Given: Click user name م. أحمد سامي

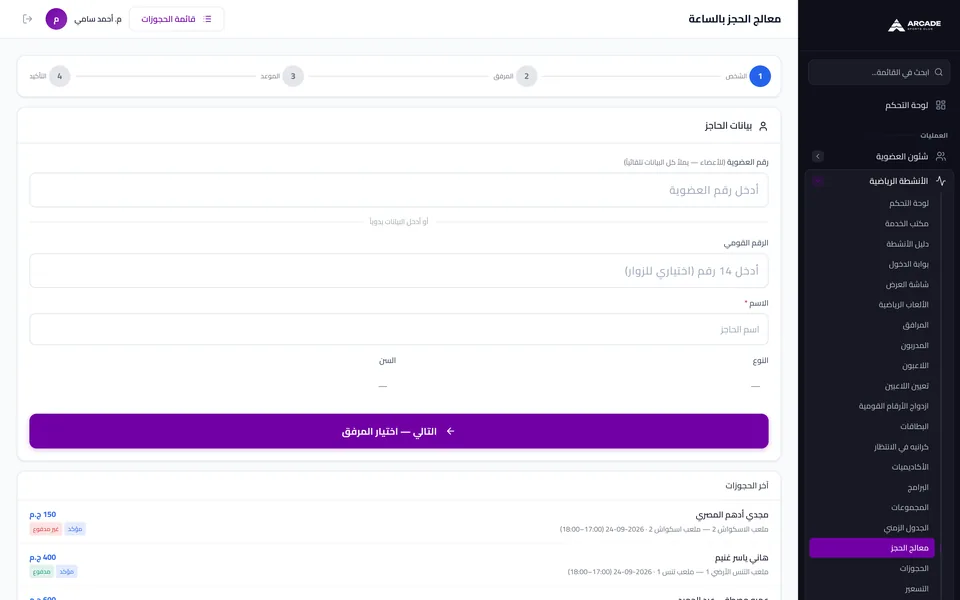Looking at the screenshot, I should tap(98, 19).
